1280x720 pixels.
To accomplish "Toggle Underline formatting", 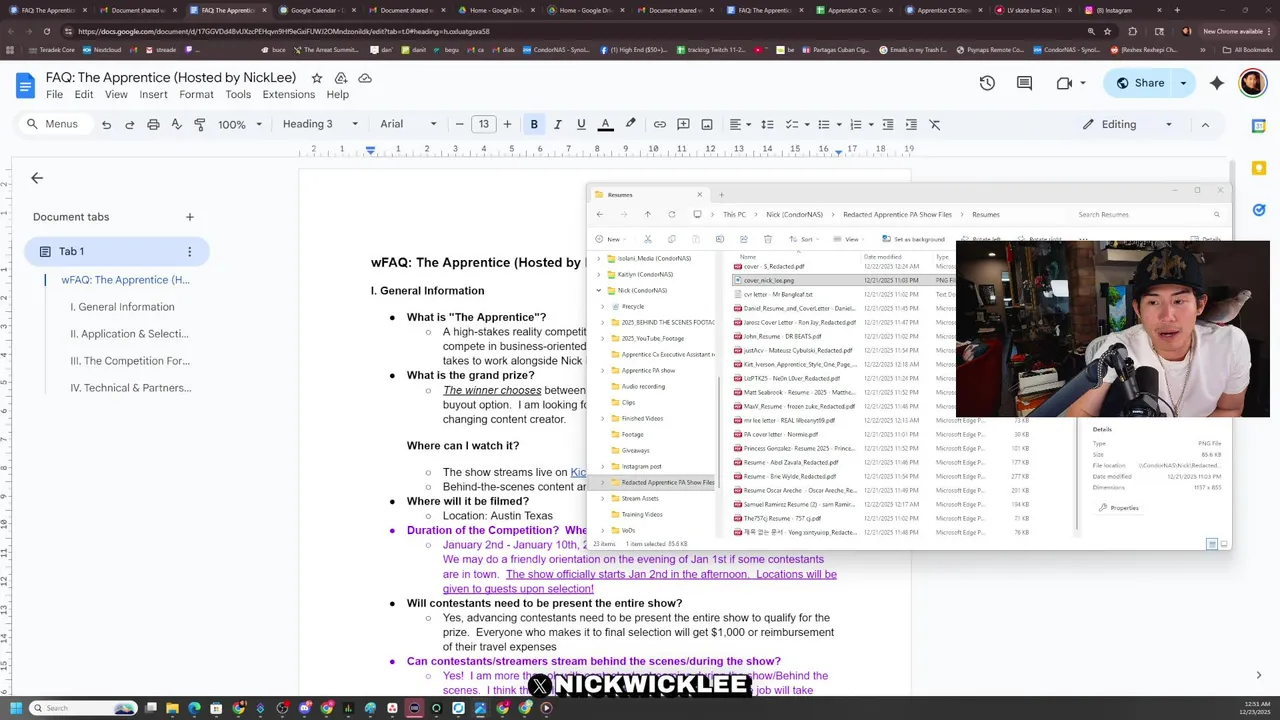I will pyautogui.click(x=581, y=124).
